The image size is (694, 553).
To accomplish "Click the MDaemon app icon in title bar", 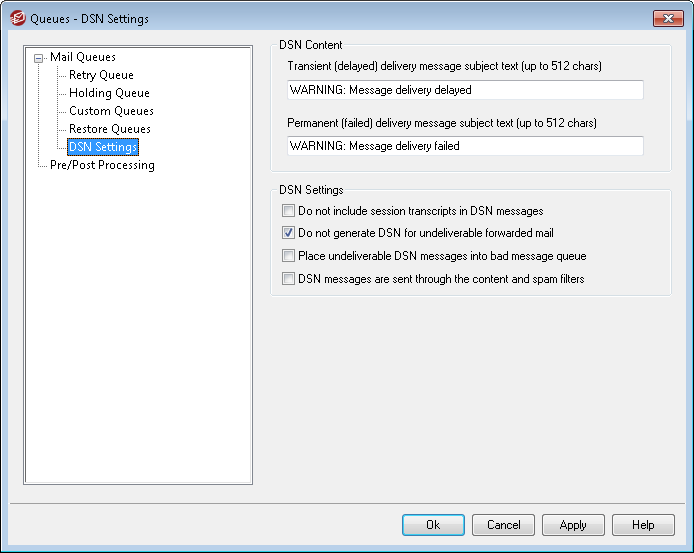I will [15, 18].
